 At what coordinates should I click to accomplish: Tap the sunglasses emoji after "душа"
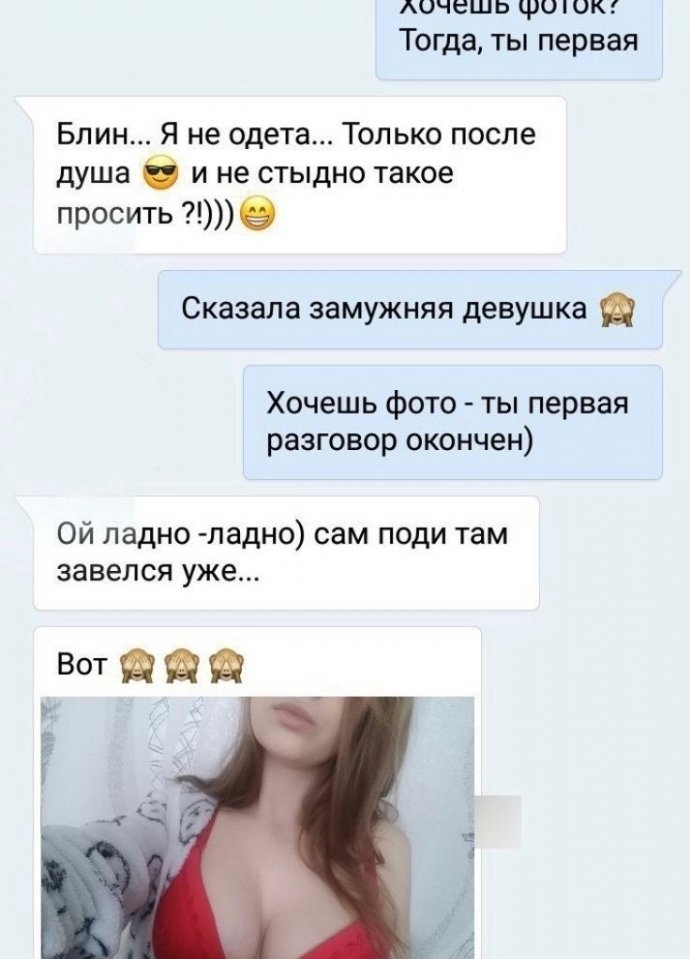click(x=159, y=176)
